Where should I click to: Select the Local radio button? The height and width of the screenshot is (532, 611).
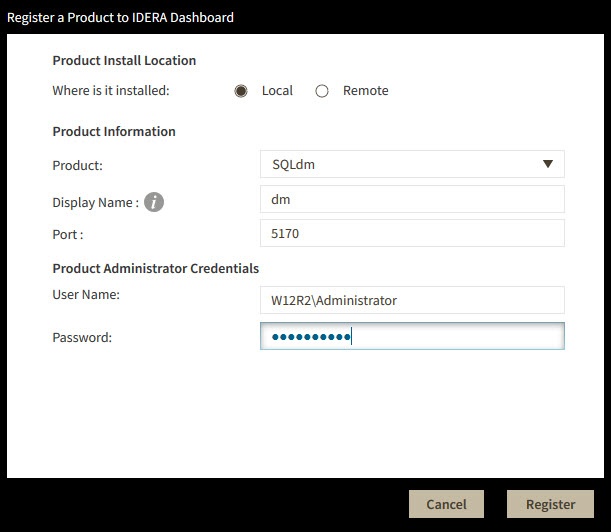(241, 91)
